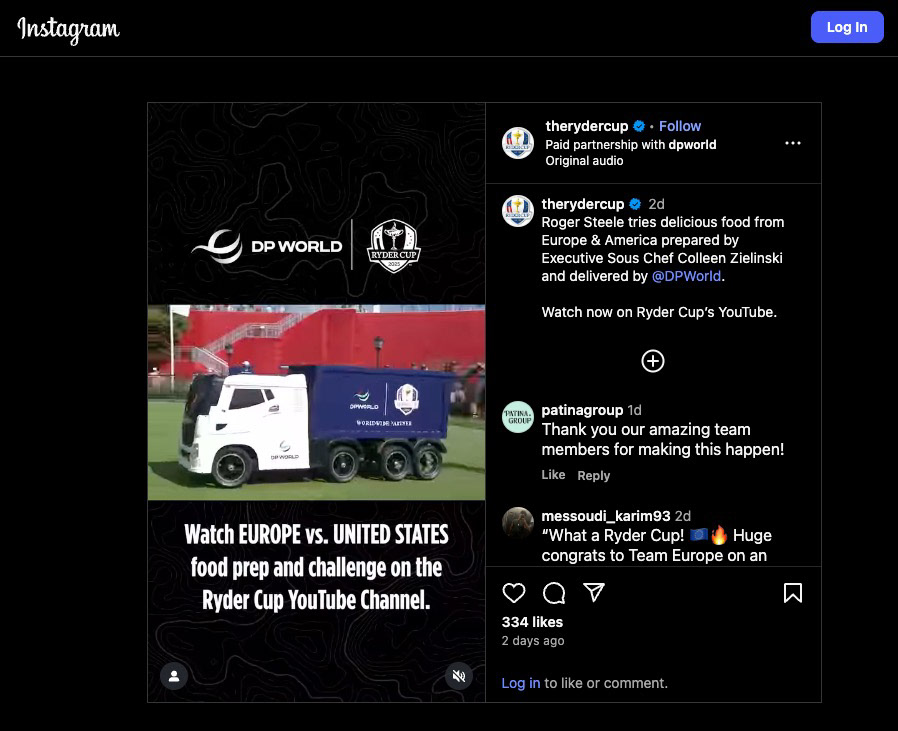
Task: Click the 2 days ago timestamp
Action: pyautogui.click(x=533, y=640)
